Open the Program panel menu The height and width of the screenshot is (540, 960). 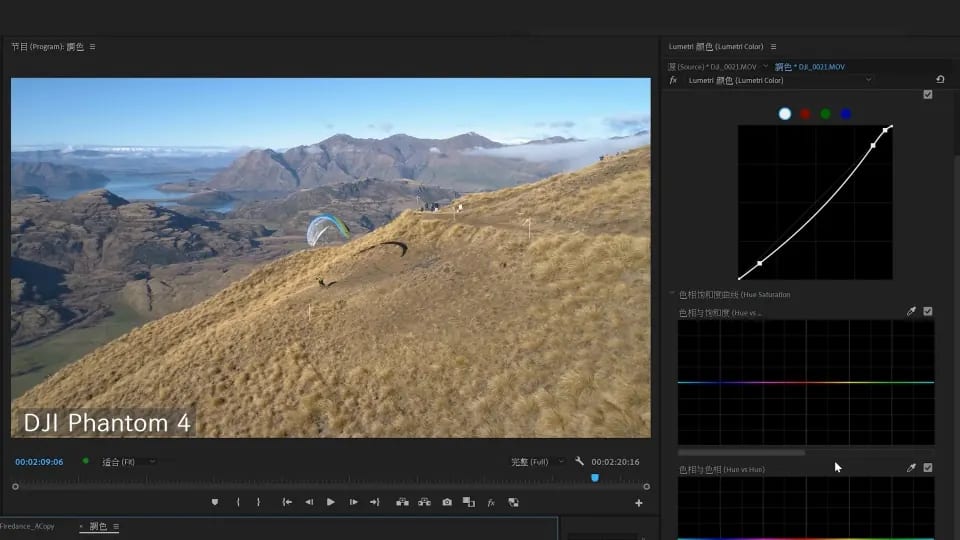pos(92,47)
